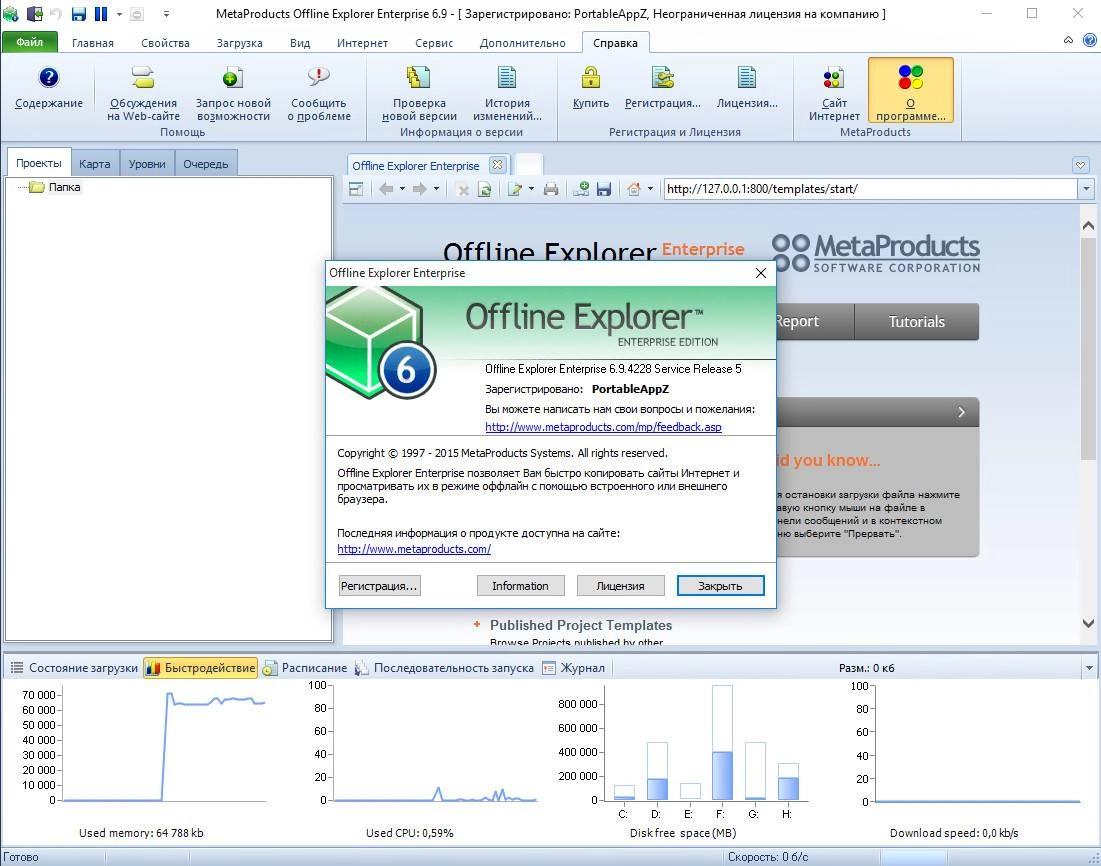Open Обсуждения на Web-сайте ribbon icon
Viewport: 1101px width, 866px height.
(143, 77)
